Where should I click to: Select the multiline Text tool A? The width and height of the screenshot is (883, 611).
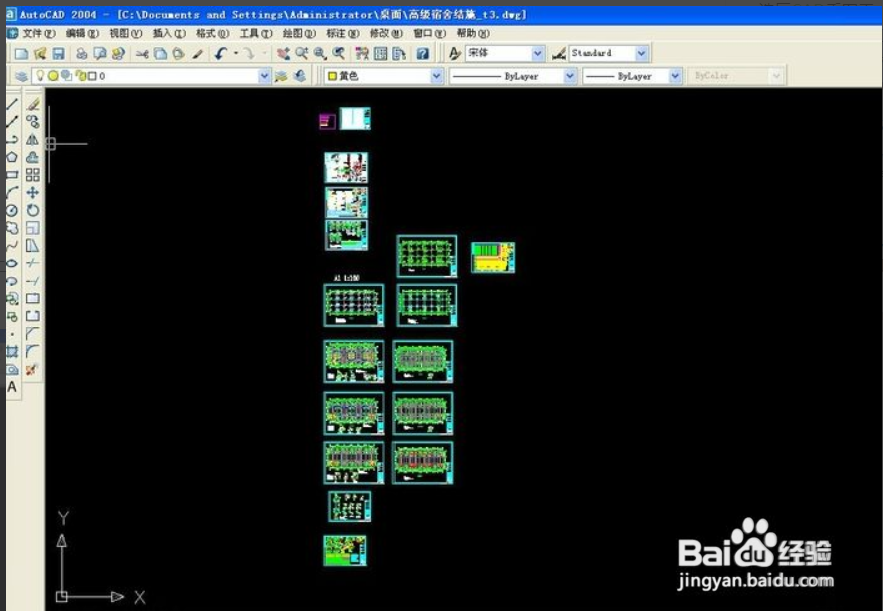click(12, 387)
